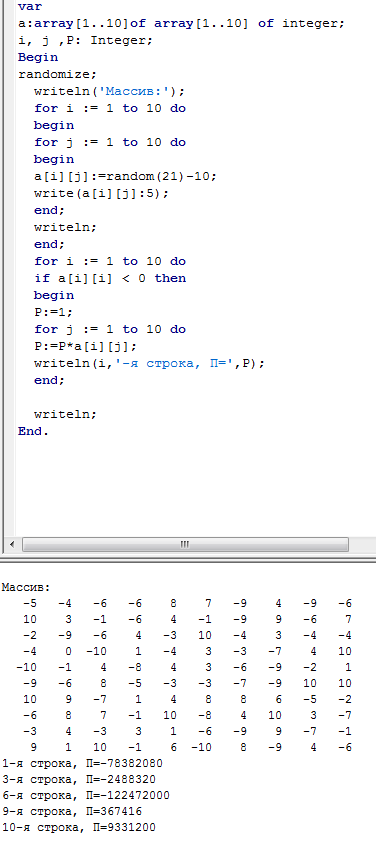Click the writeln(i,'-я строка, П=',P) line
Screen dimensions: 376x842
click(x=149, y=364)
